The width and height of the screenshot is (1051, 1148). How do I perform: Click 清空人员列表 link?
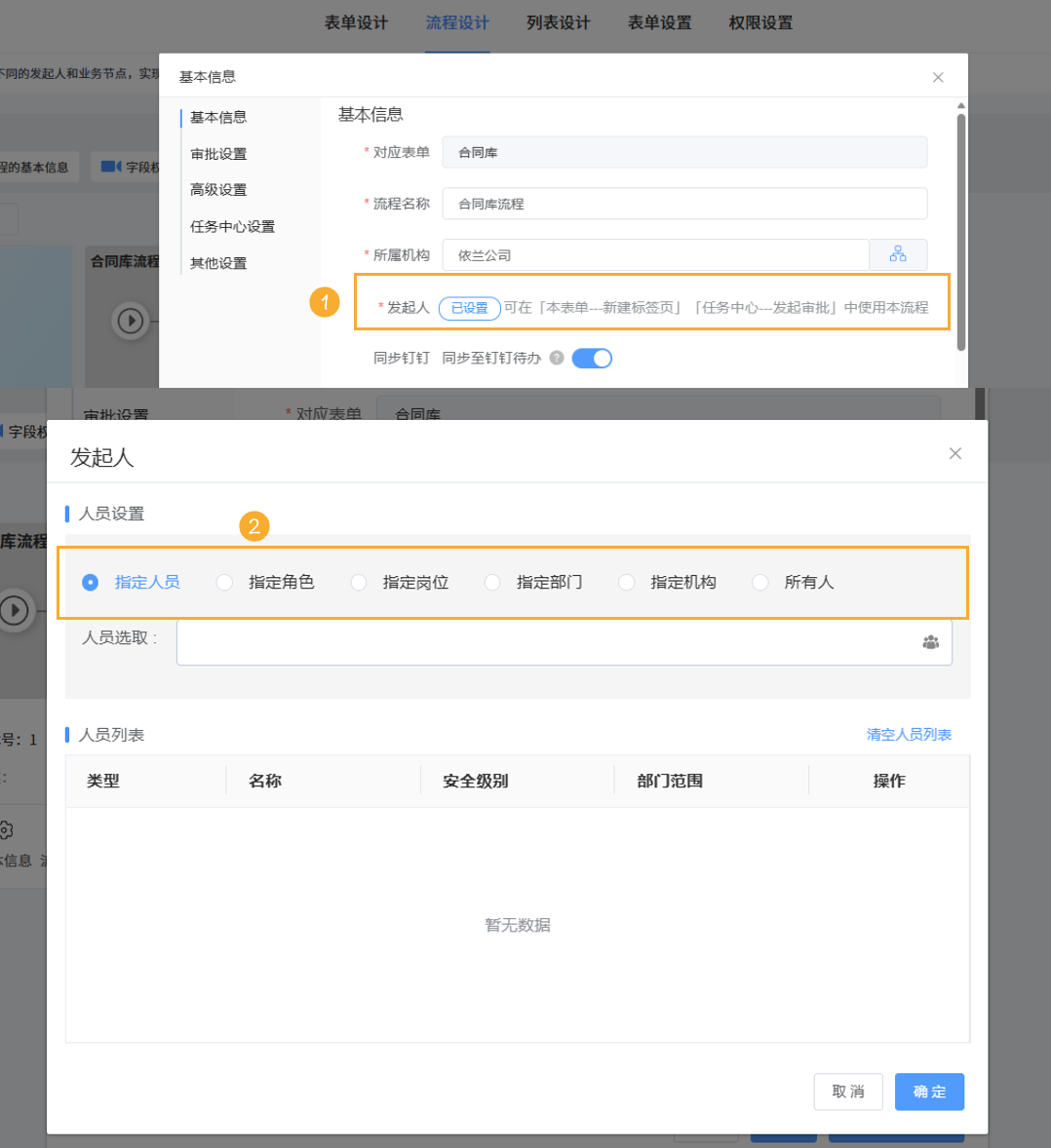click(x=909, y=735)
